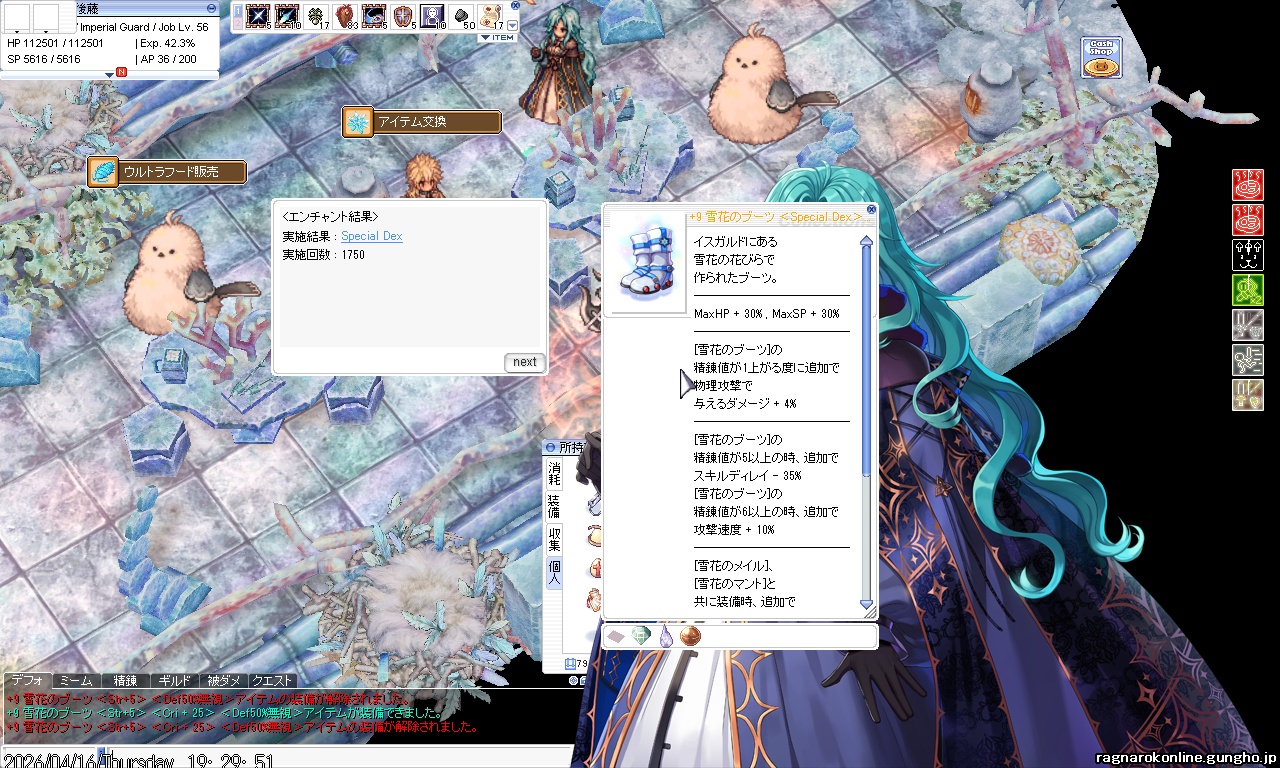Expand the ITEM hotbar dropdown

(497, 38)
